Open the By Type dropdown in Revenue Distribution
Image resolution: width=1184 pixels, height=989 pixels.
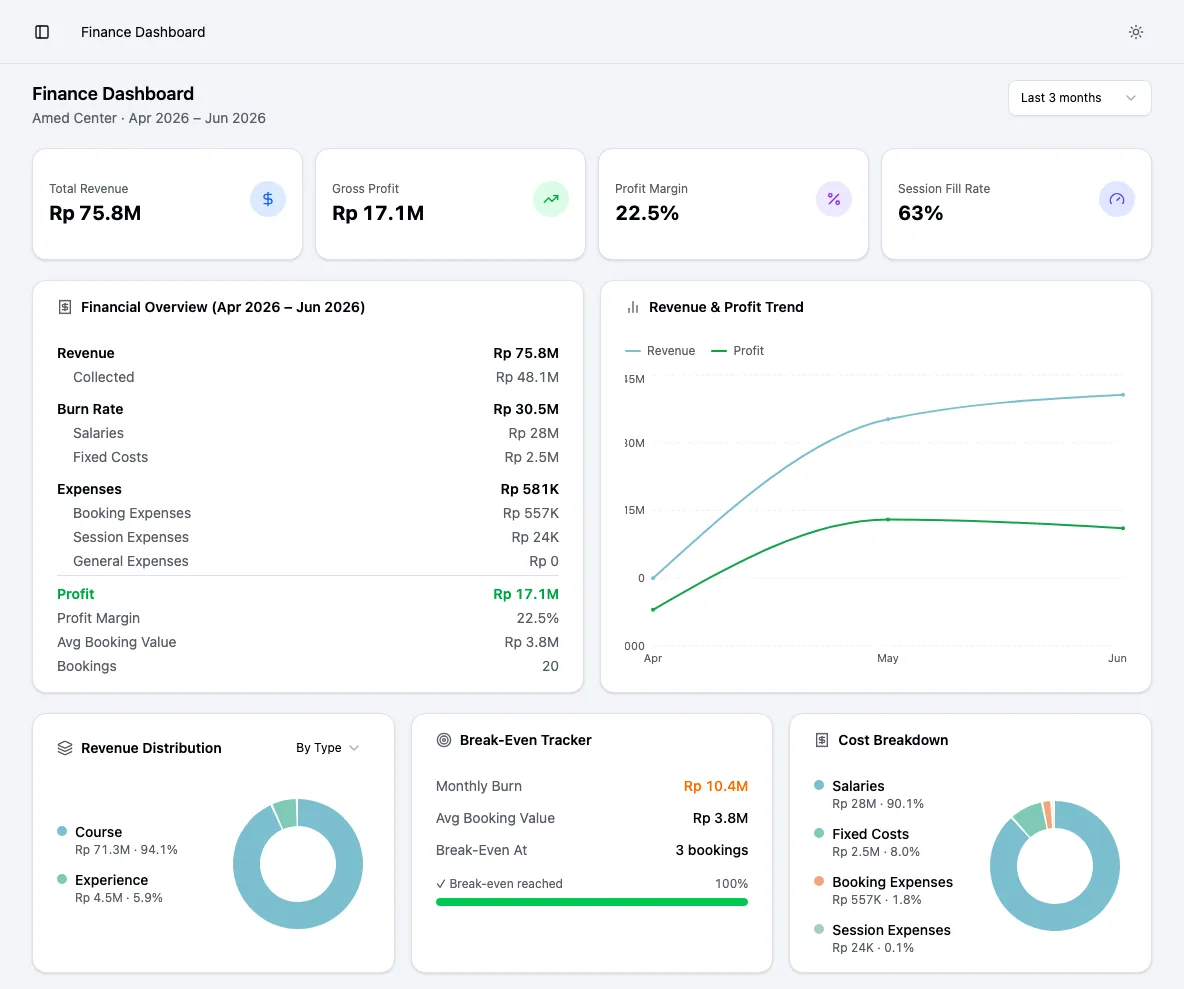327,748
